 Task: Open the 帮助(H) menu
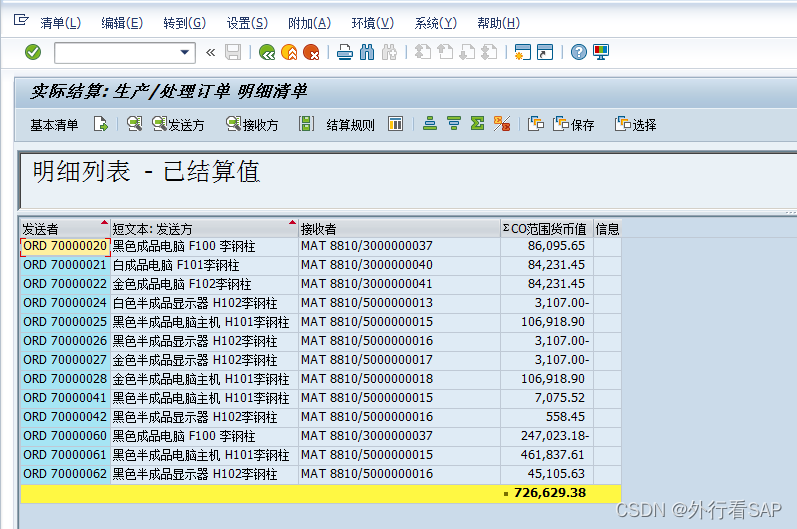tap(499, 23)
